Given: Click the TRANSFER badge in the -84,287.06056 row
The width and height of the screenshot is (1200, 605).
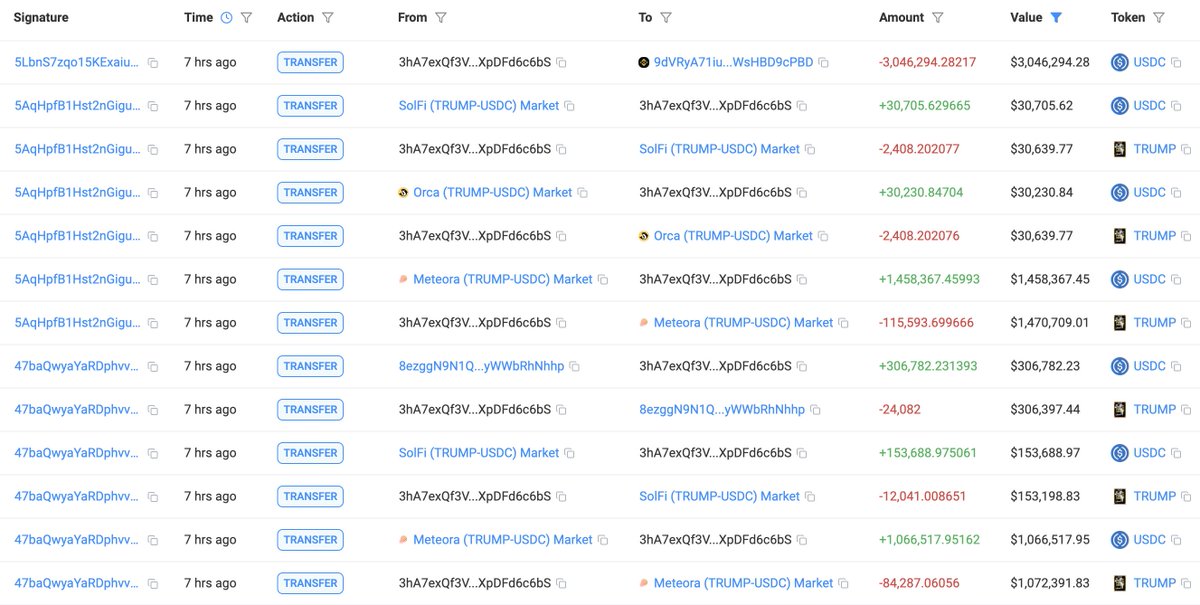Looking at the screenshot, I should (310, 583).
